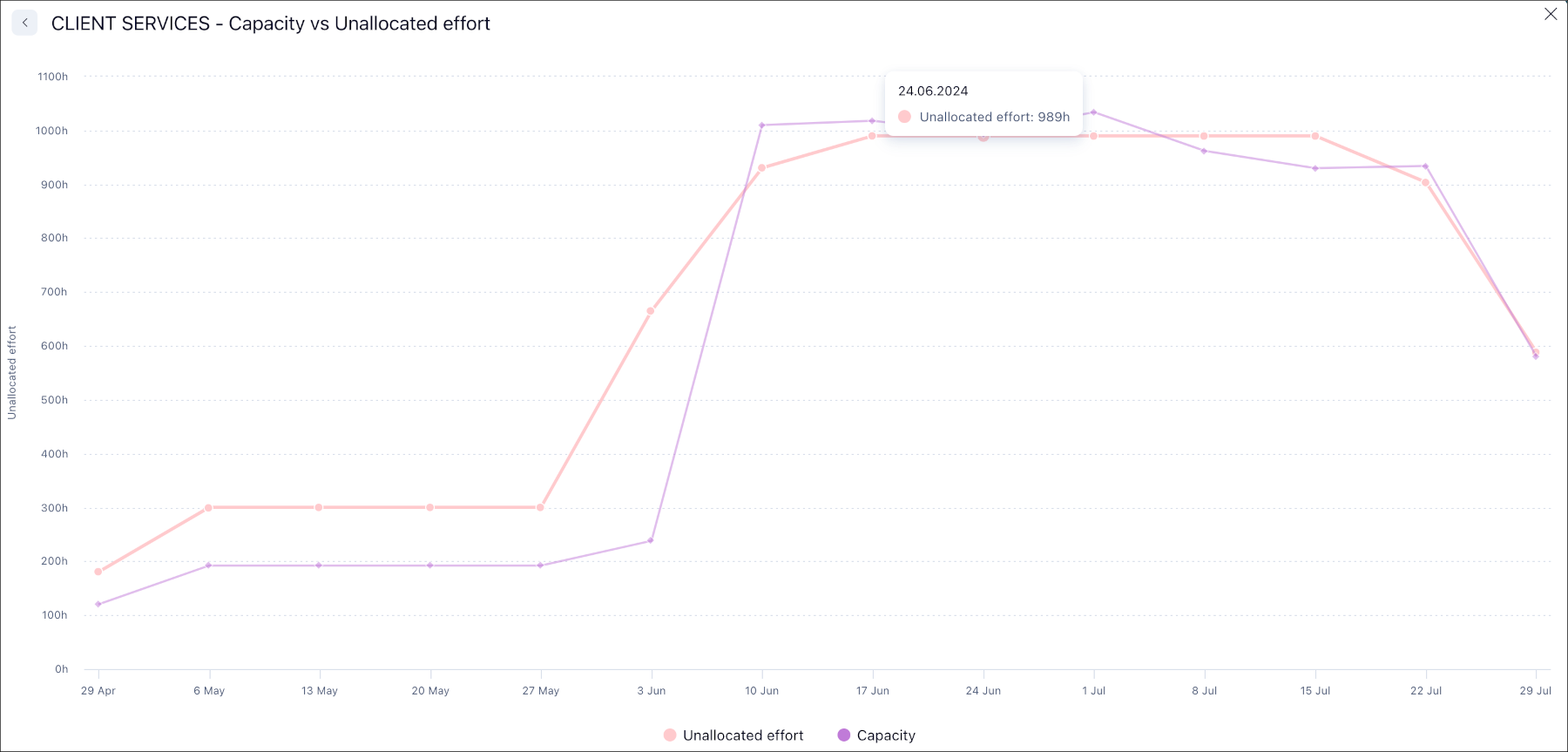Click the 10 Jun capacity data point
Viewport: 1568px width, 752px height.
[762, 125]
